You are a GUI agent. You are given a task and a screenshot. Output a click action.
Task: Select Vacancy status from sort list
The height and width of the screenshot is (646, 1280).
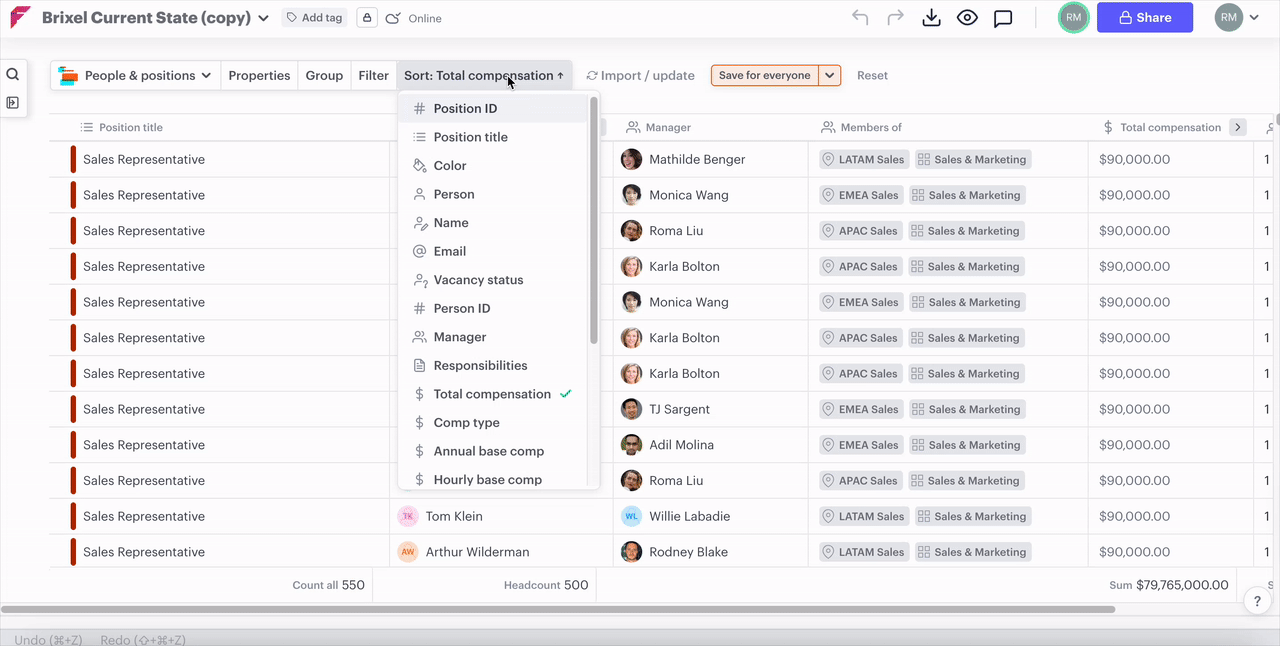pos(478,280)
